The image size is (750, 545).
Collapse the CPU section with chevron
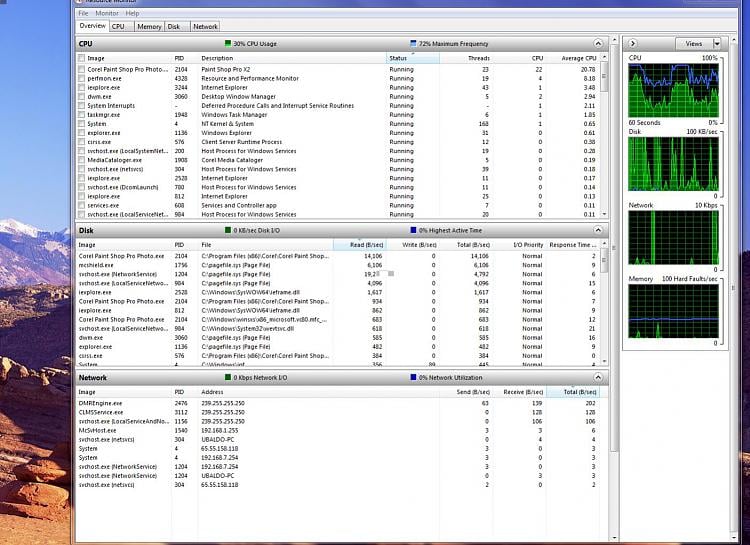[x=598, y=44]
